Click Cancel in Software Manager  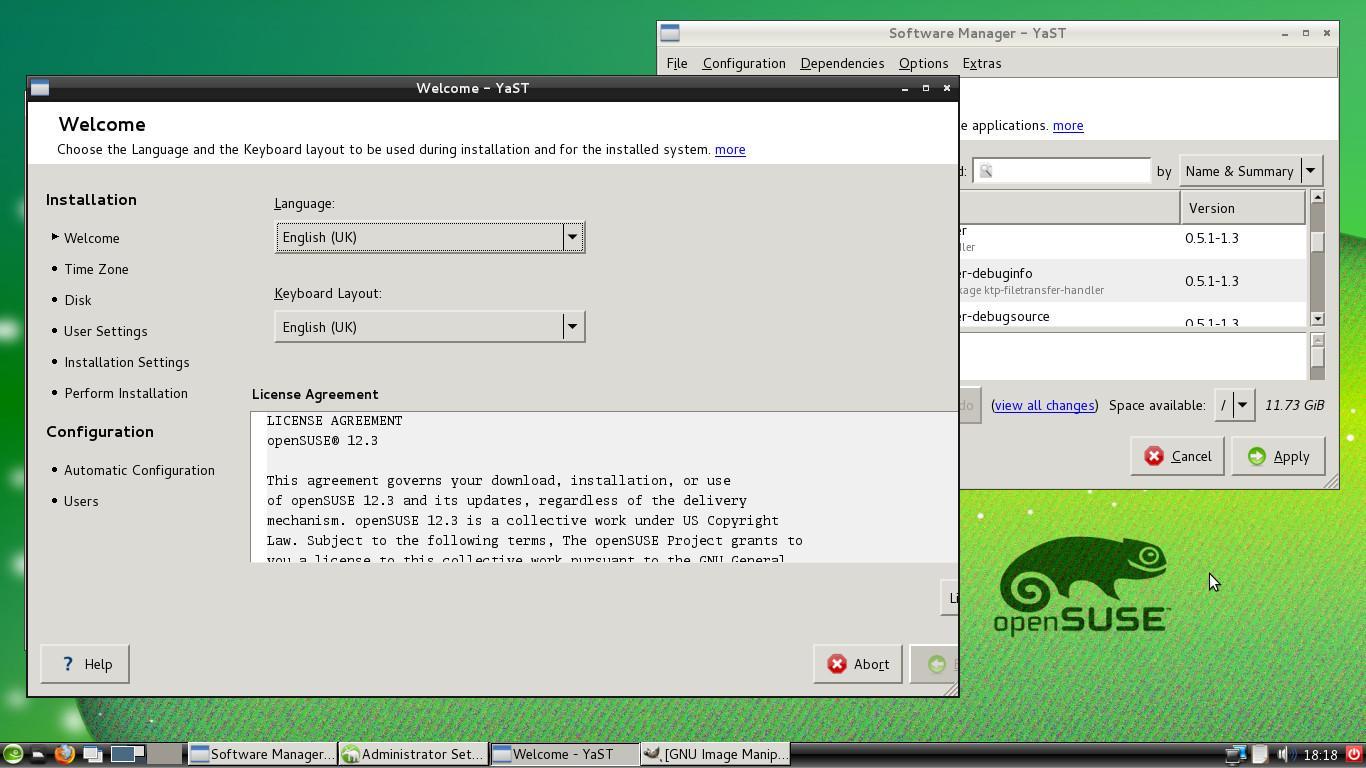click(1177, 456)
